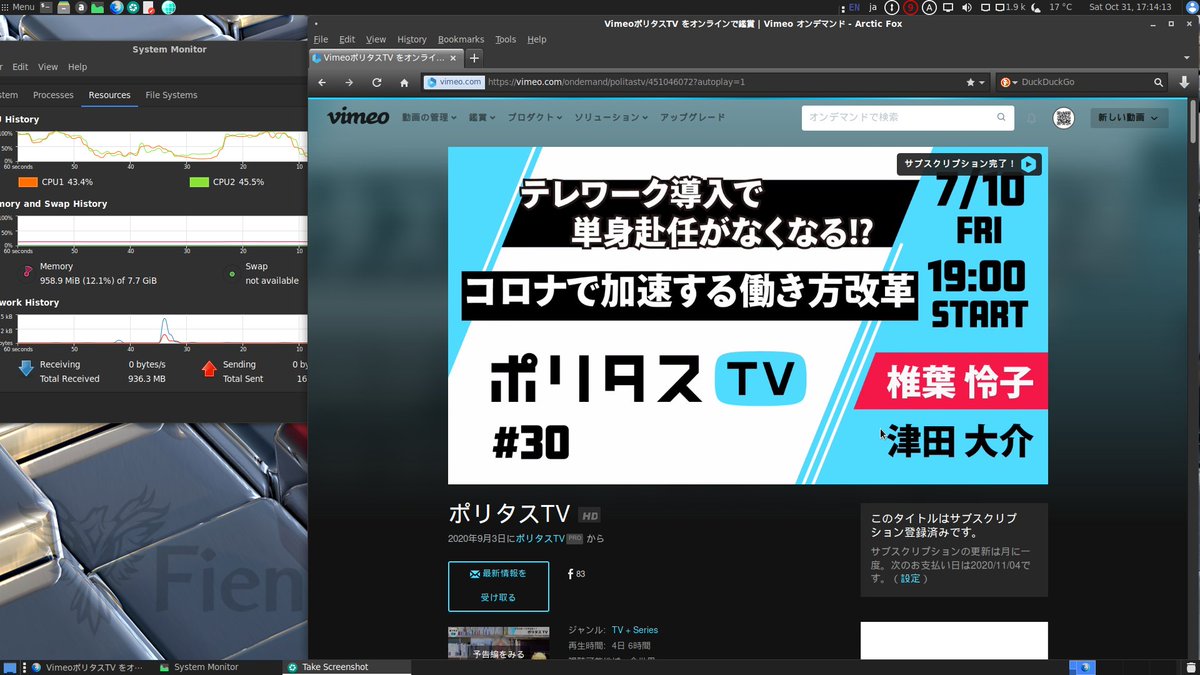Click the circled A tray icon

coord(930,7)
